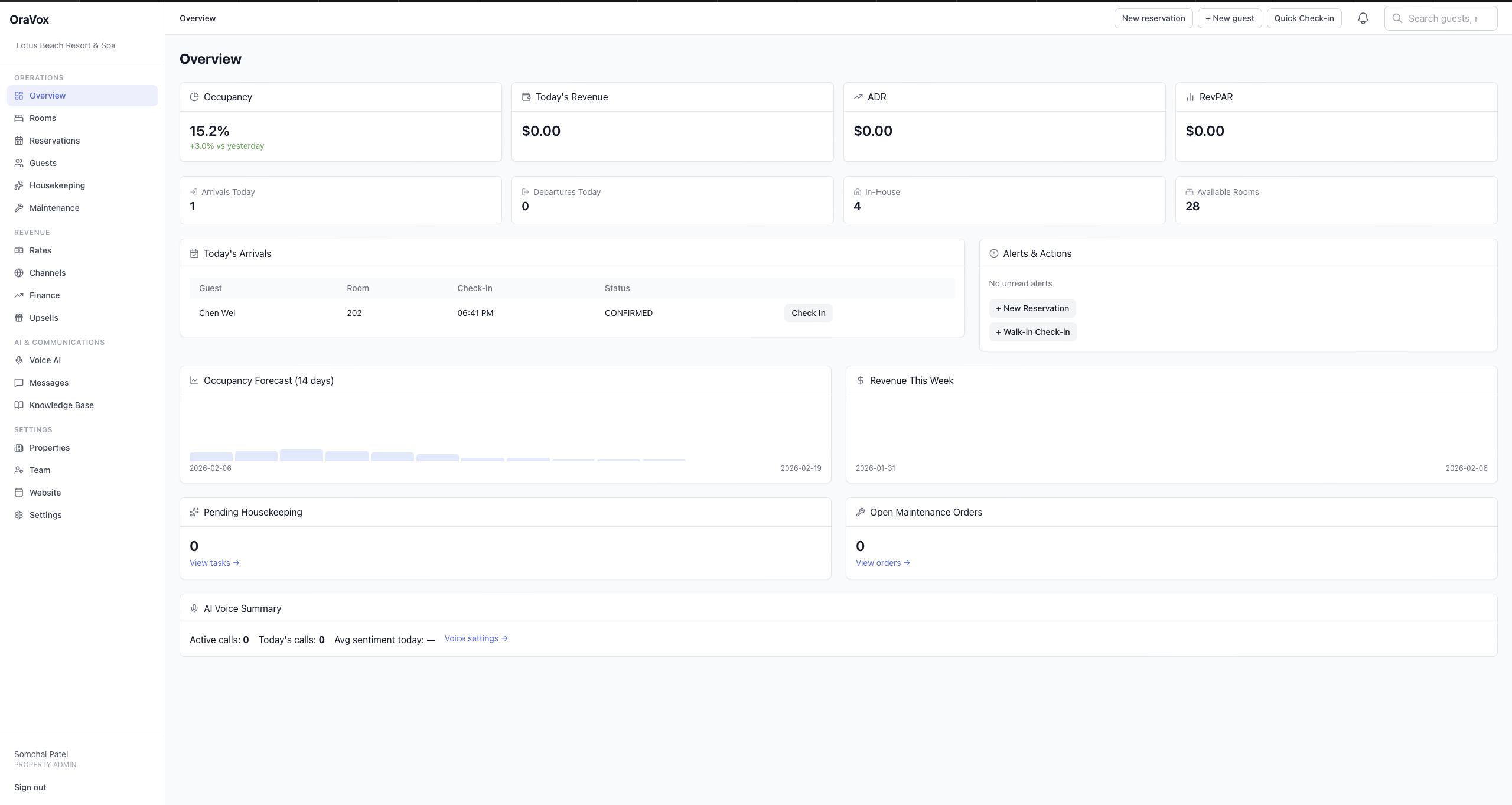Follow the View tasks link under Pending Housekeeping
The image size is (1512, 805).
click(214, 563)
